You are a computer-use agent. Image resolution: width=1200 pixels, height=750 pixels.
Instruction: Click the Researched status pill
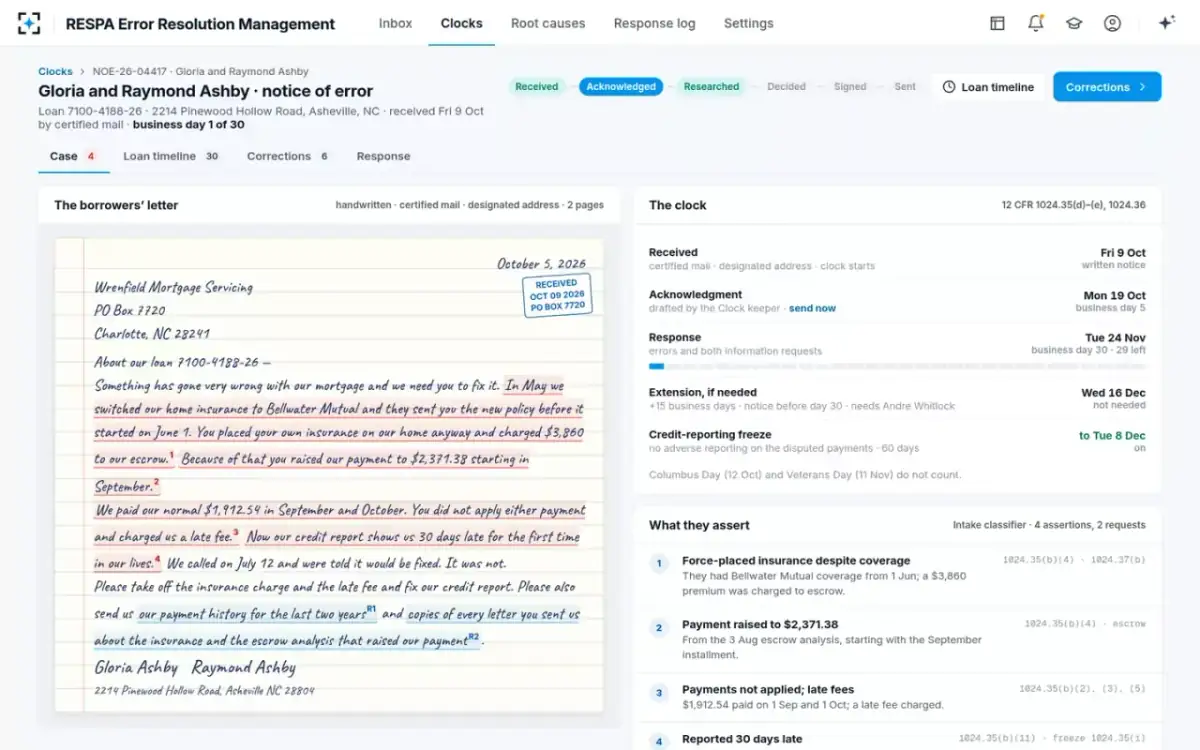pyautogui.click(x=711, y=87)
